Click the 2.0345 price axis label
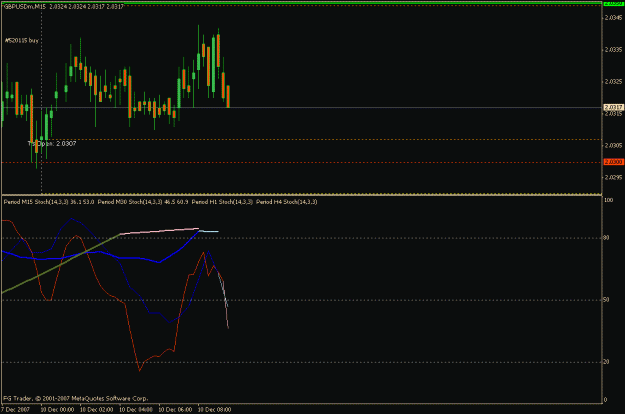Image resolution: width=625 pixels, height=414 pixels. click(x=613, y=18)
